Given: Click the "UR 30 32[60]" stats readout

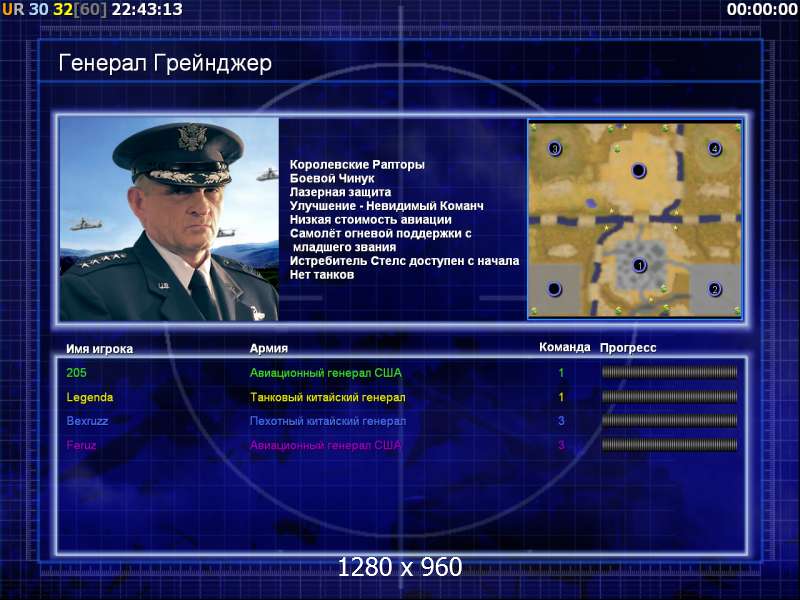Looking at the screenshot, I should 55,9.
